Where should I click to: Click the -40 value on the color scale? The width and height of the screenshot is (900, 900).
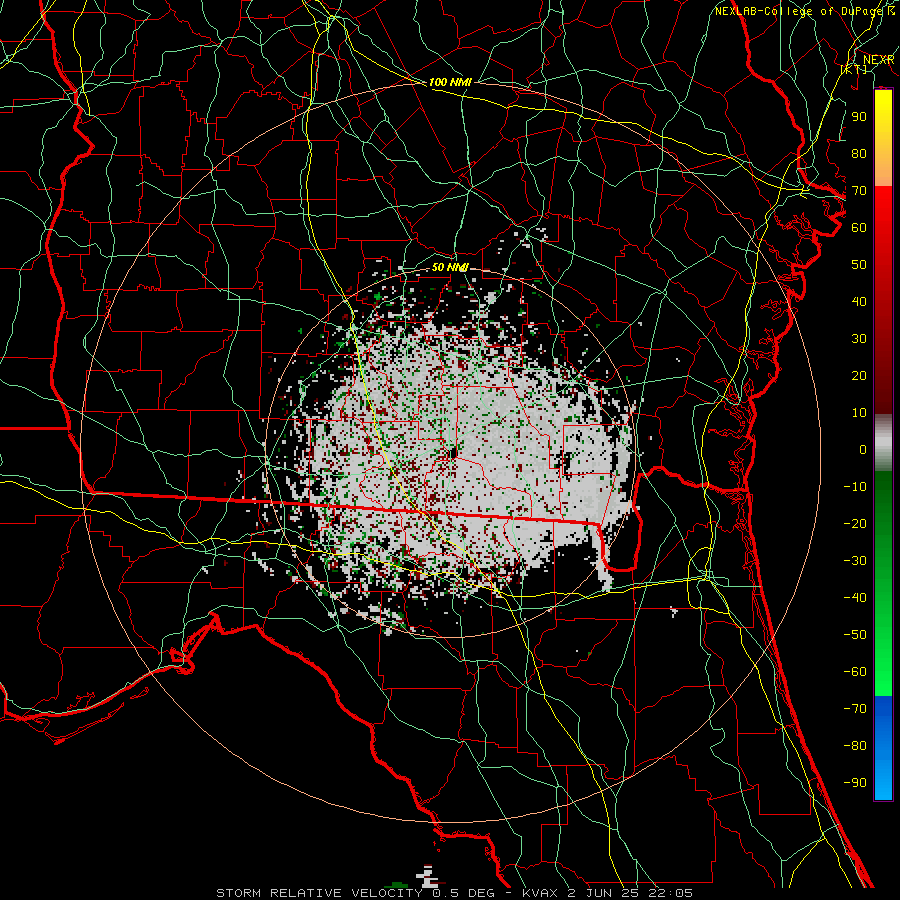pyautogui.click(x=855, y=598)
